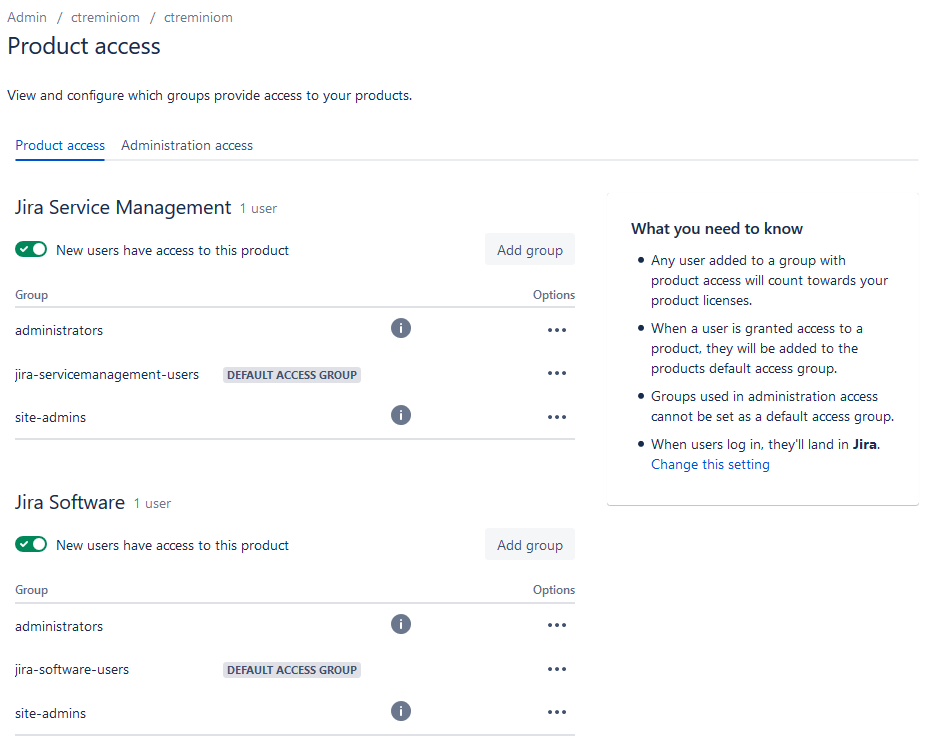Click the Jira Service Management heading
Screen dimensions: 932x748
coord(123,208)
